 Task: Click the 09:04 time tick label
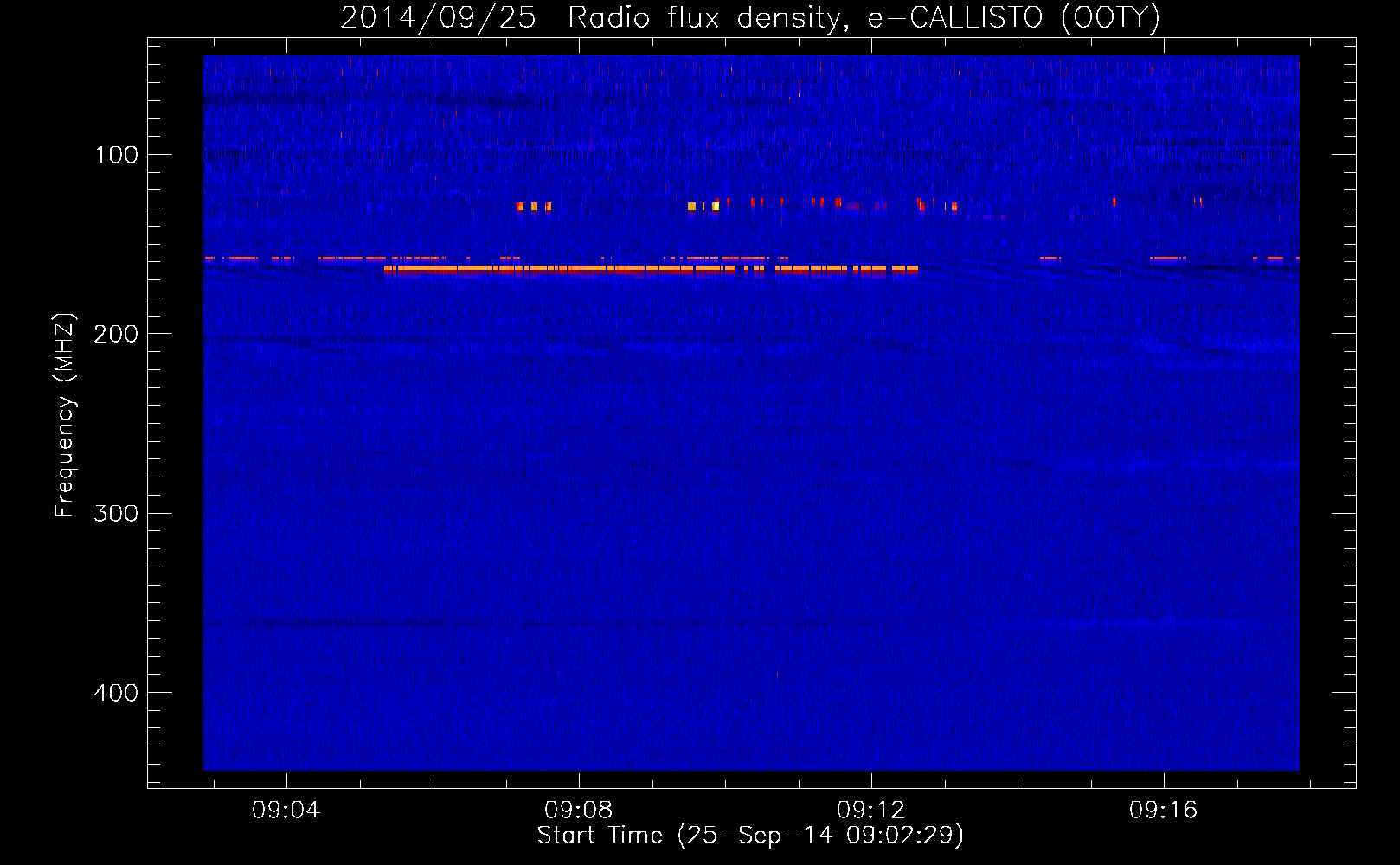(286, 810)
